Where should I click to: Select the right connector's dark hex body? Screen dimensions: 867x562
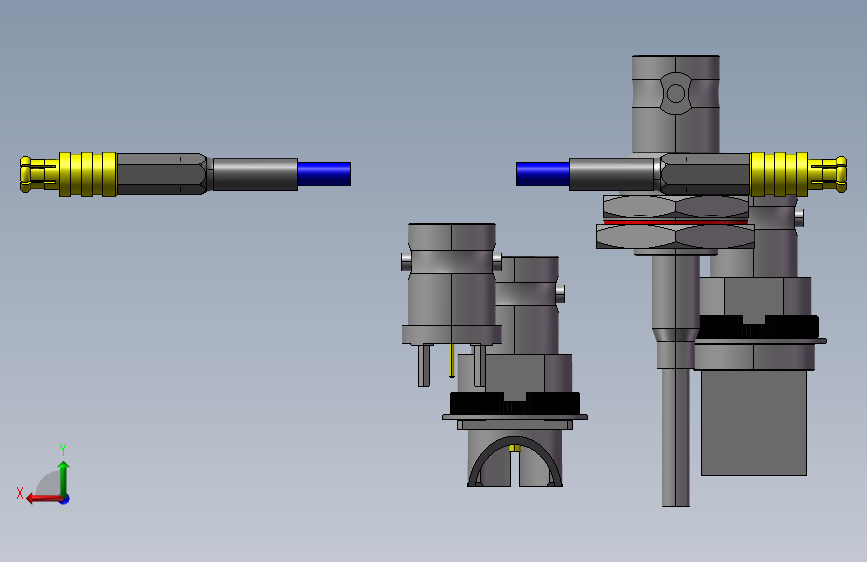(x=705, y=174)
